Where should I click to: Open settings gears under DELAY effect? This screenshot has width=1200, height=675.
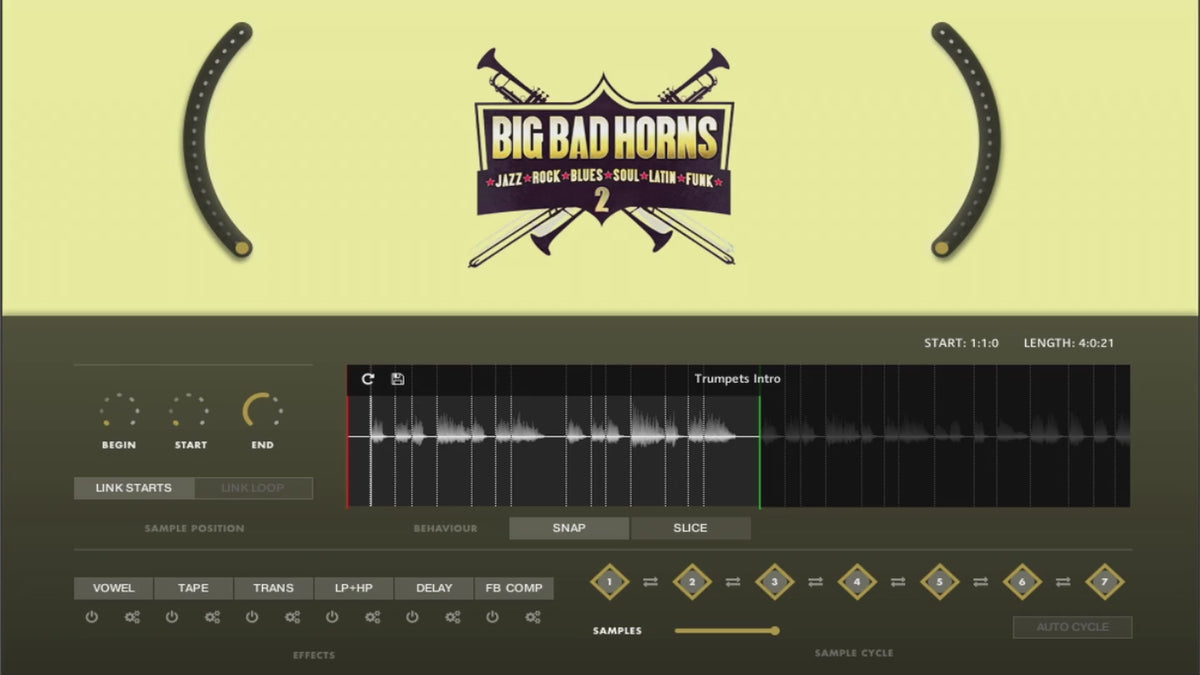[452, 617]
